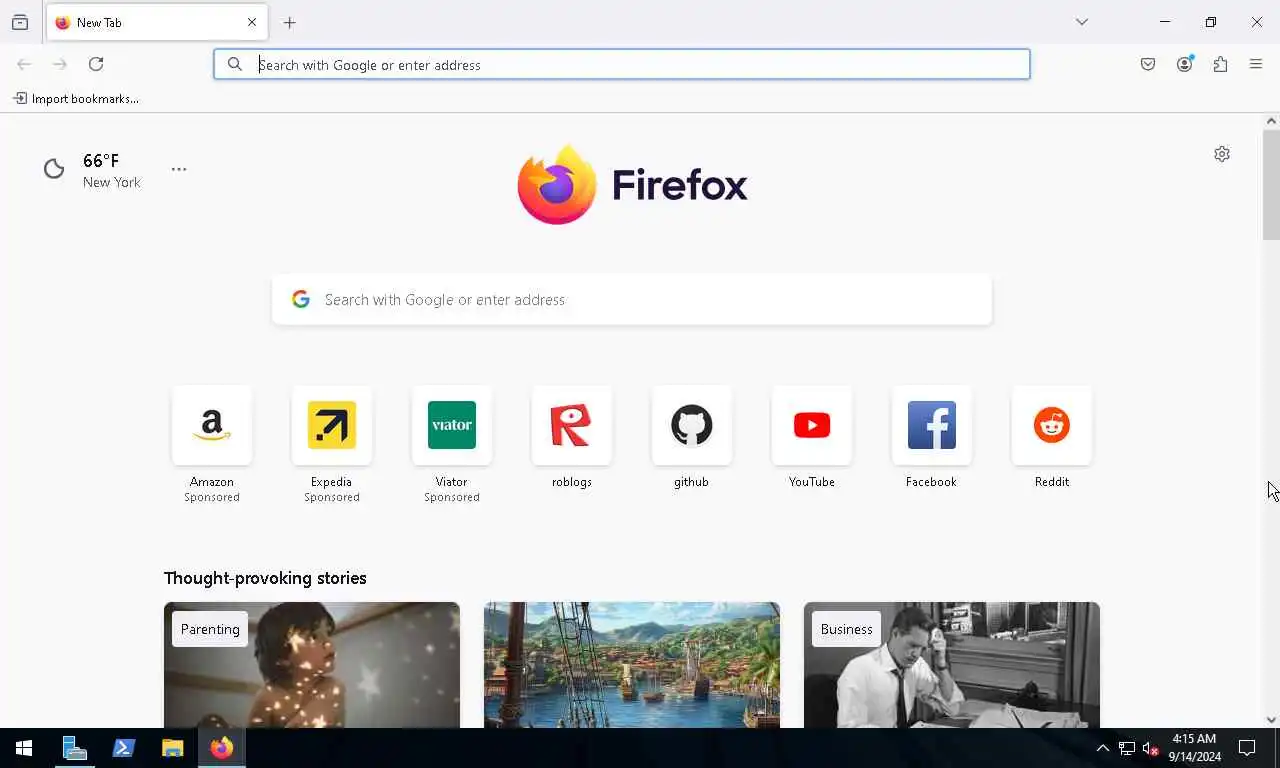The width and height of the screenshot is (1280, 768).
Task: Open the taskbar clock and date
Action: [1195, 748]
